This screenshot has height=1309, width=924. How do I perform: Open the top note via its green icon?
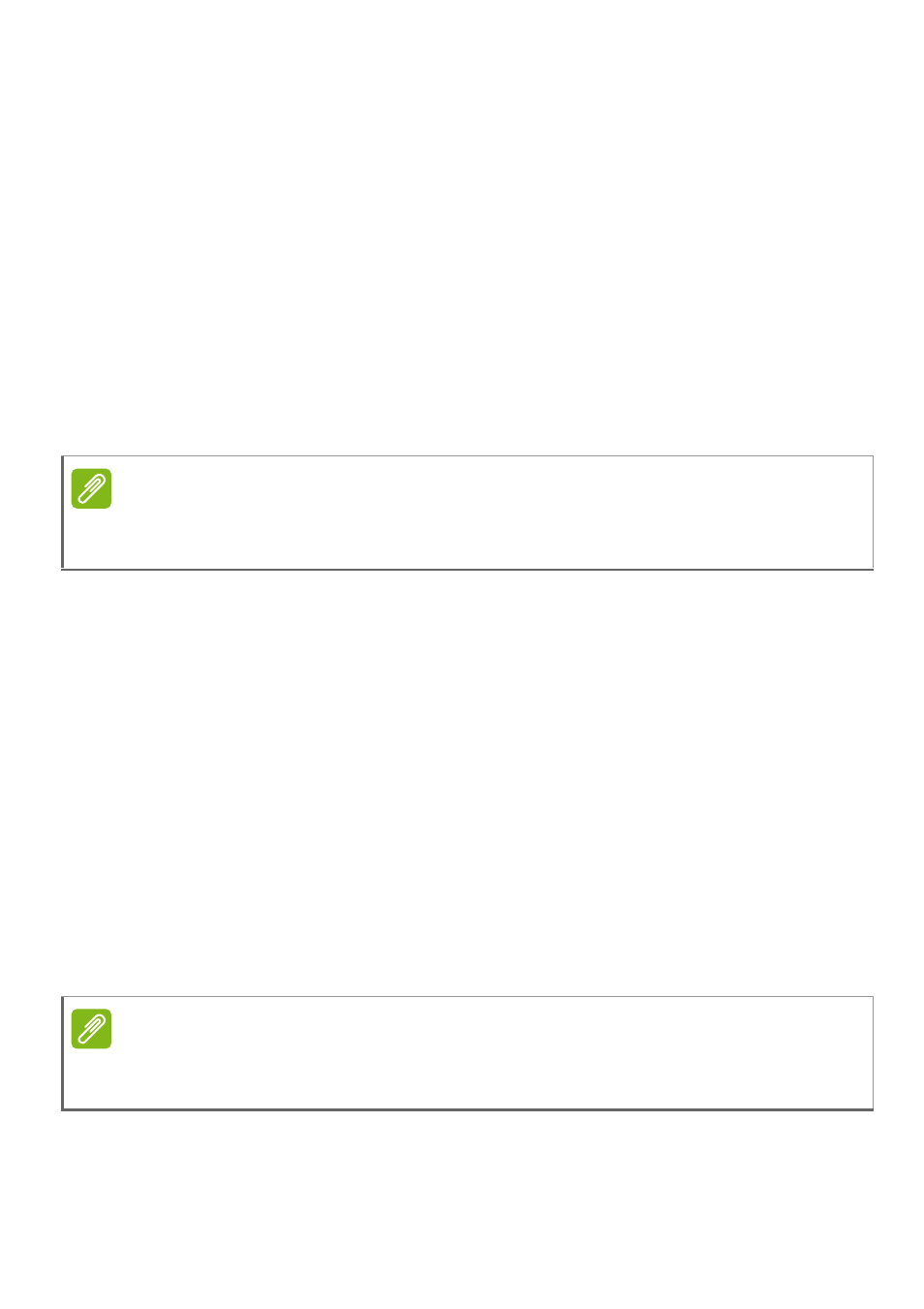(x=91, y=488)
